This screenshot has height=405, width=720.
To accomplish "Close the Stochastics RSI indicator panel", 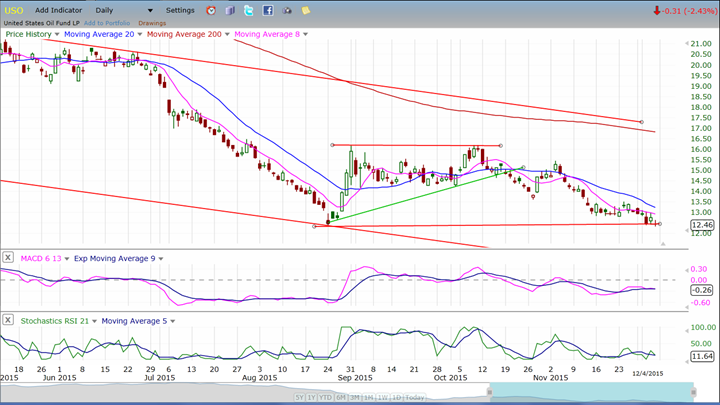I will [8, 320].
